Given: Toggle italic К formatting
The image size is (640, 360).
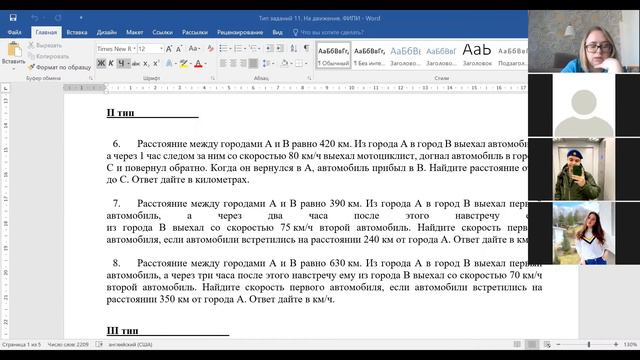Looking at the screenshot, I should (x=111, y=63).
